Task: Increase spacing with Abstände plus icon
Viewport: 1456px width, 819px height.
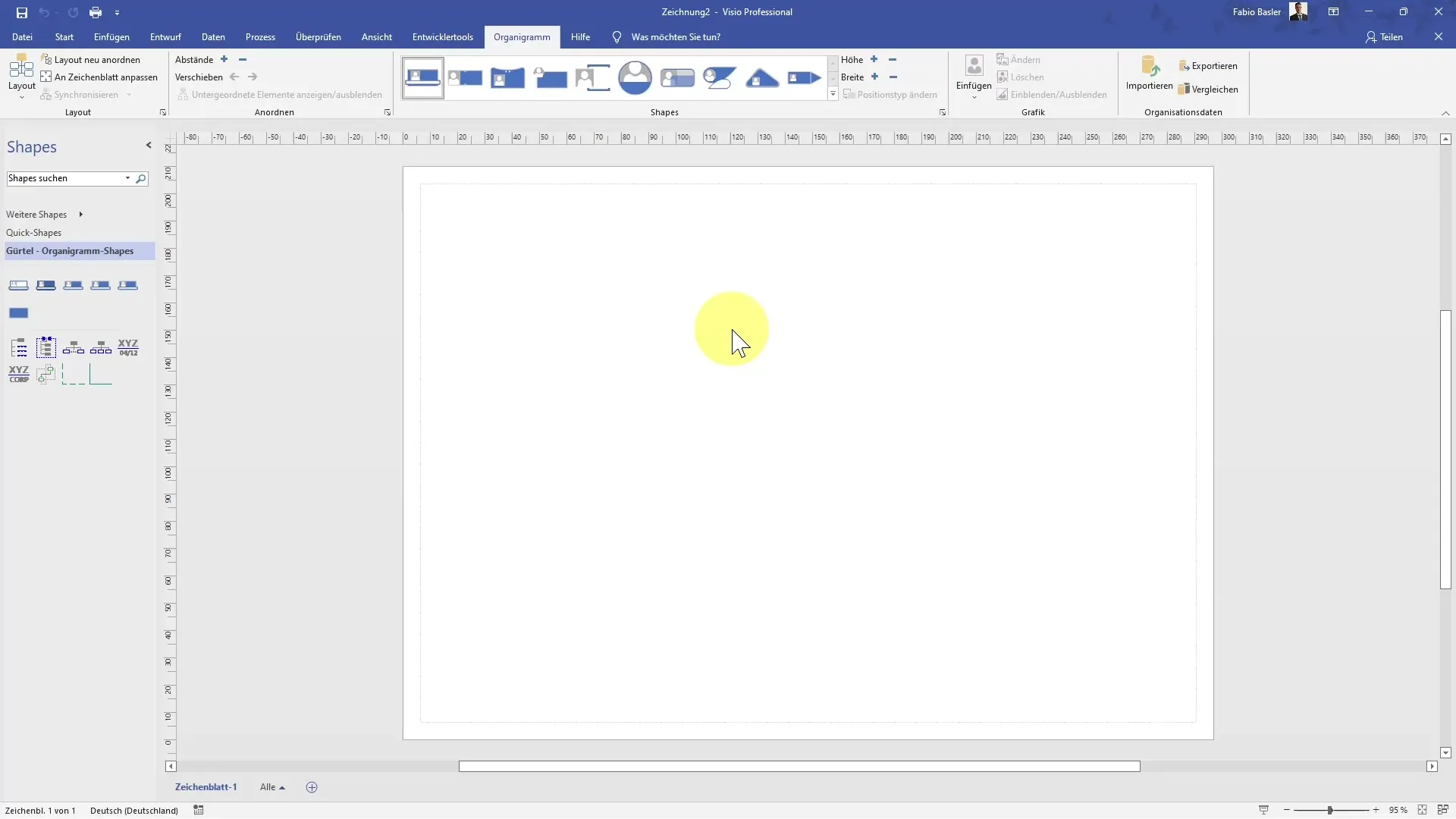Action: (224, 59)
